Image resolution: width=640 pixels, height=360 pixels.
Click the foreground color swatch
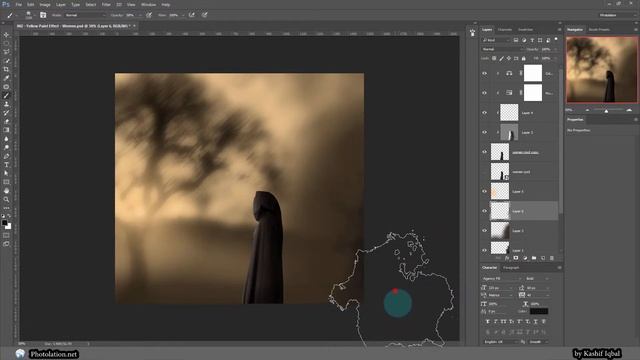click(x=4, y=223)
